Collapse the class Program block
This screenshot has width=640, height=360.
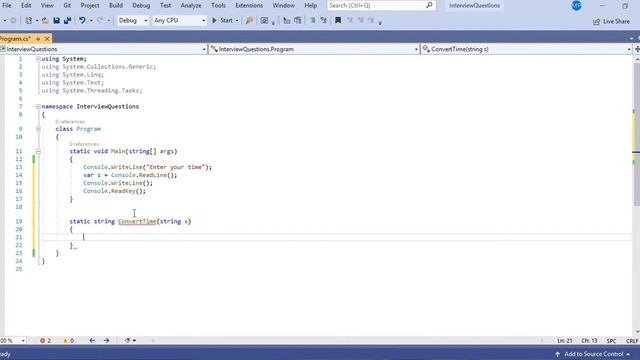(x=38, y=129)
